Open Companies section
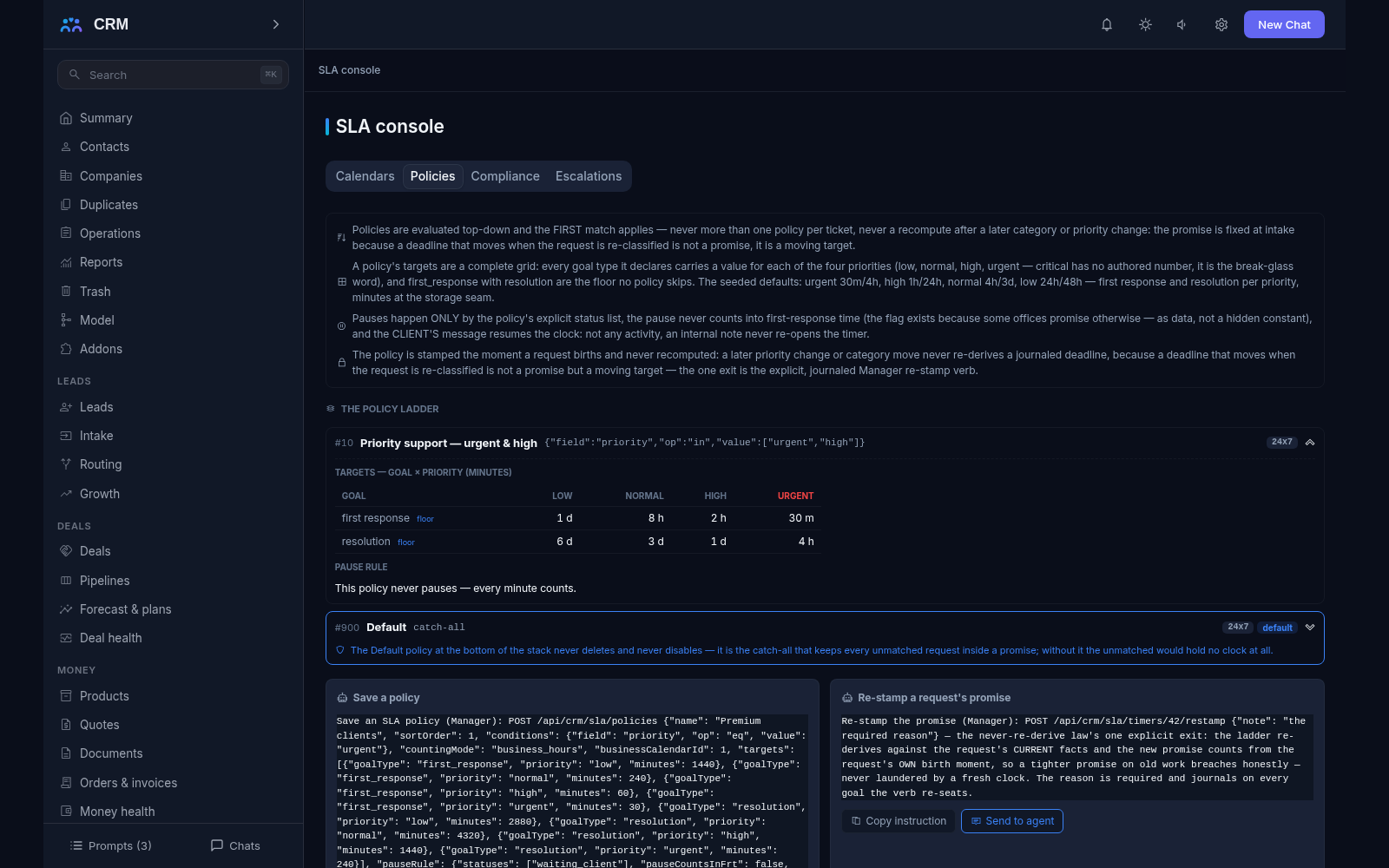Screen dimensions: 1389x868 click(173, 176)
